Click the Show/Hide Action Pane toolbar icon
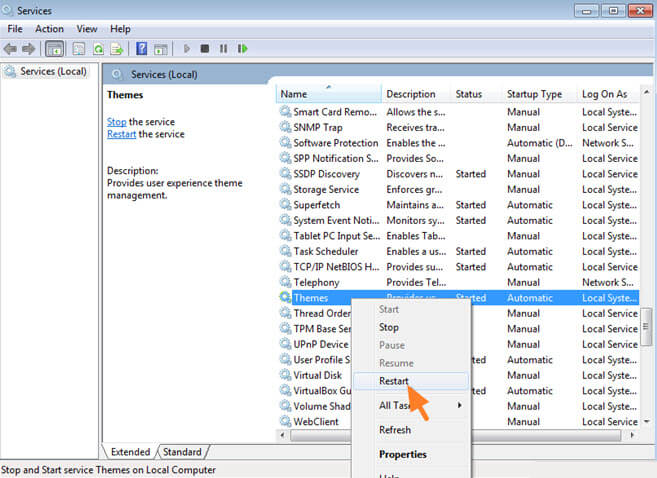The image size is (657, 478). tap(160, 49)
